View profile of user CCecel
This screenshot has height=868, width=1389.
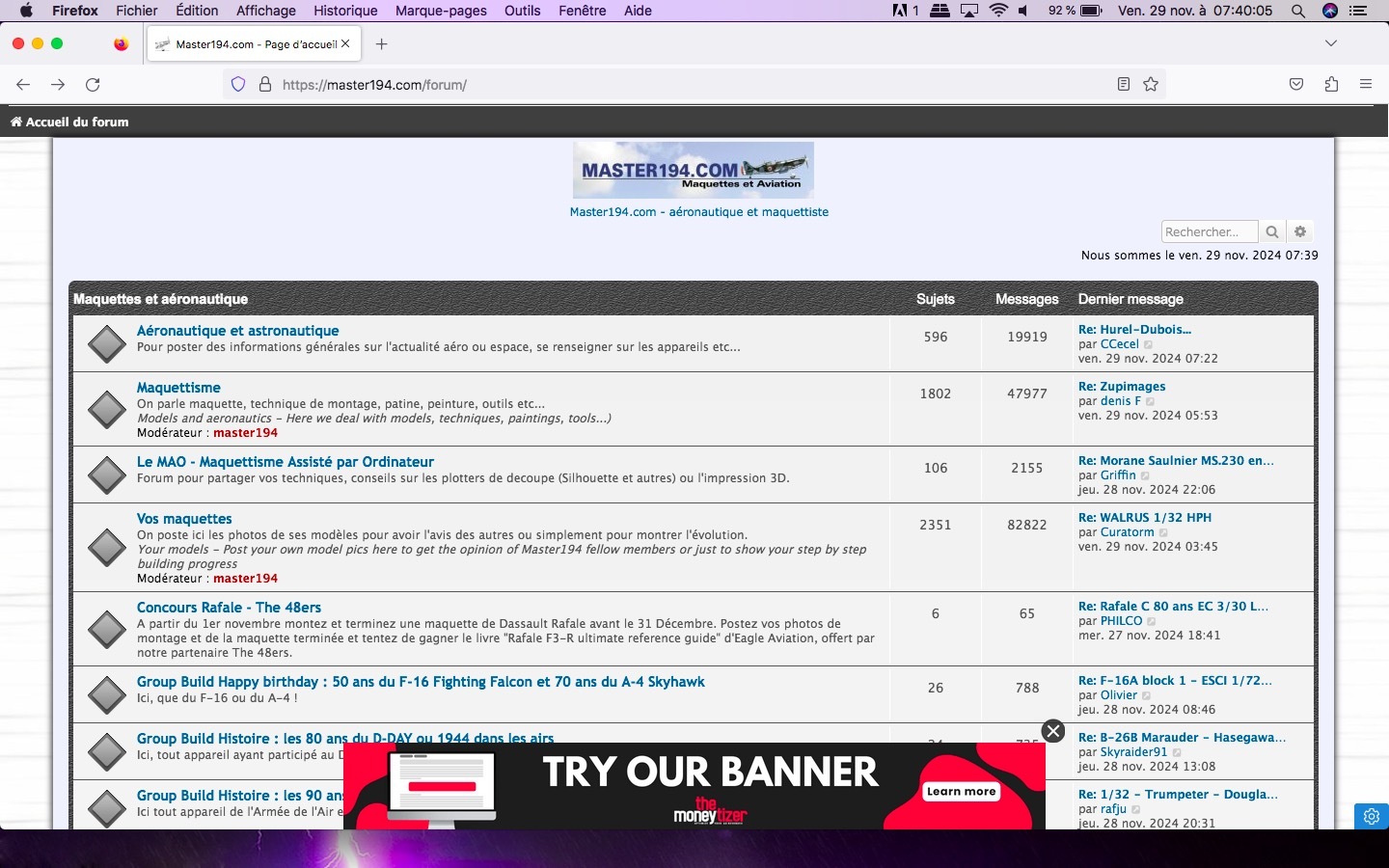coord(1120,344)
